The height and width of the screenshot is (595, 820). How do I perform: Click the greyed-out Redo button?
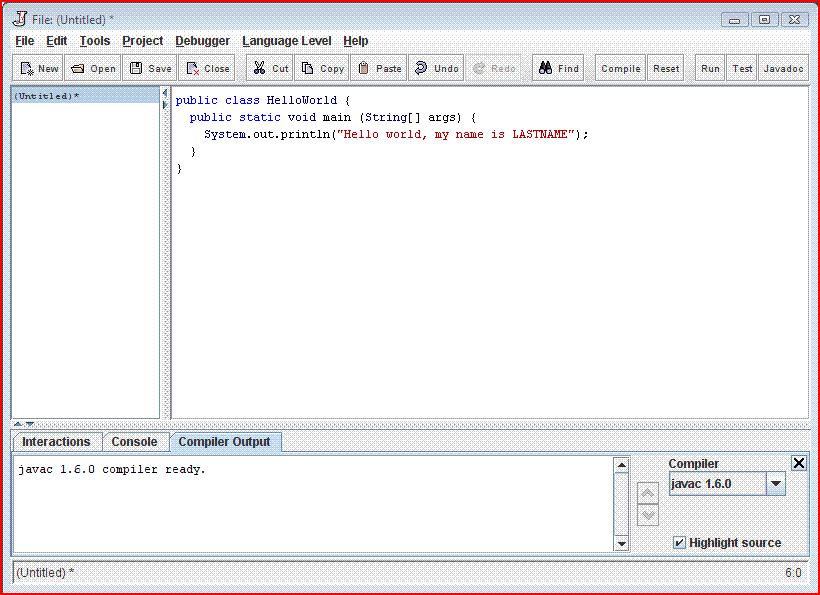[493, 68]
